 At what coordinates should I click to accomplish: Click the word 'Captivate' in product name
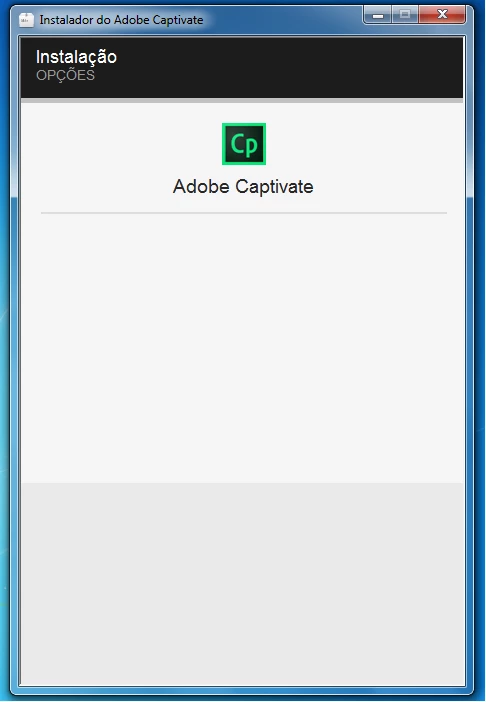[x=274, y=187]
